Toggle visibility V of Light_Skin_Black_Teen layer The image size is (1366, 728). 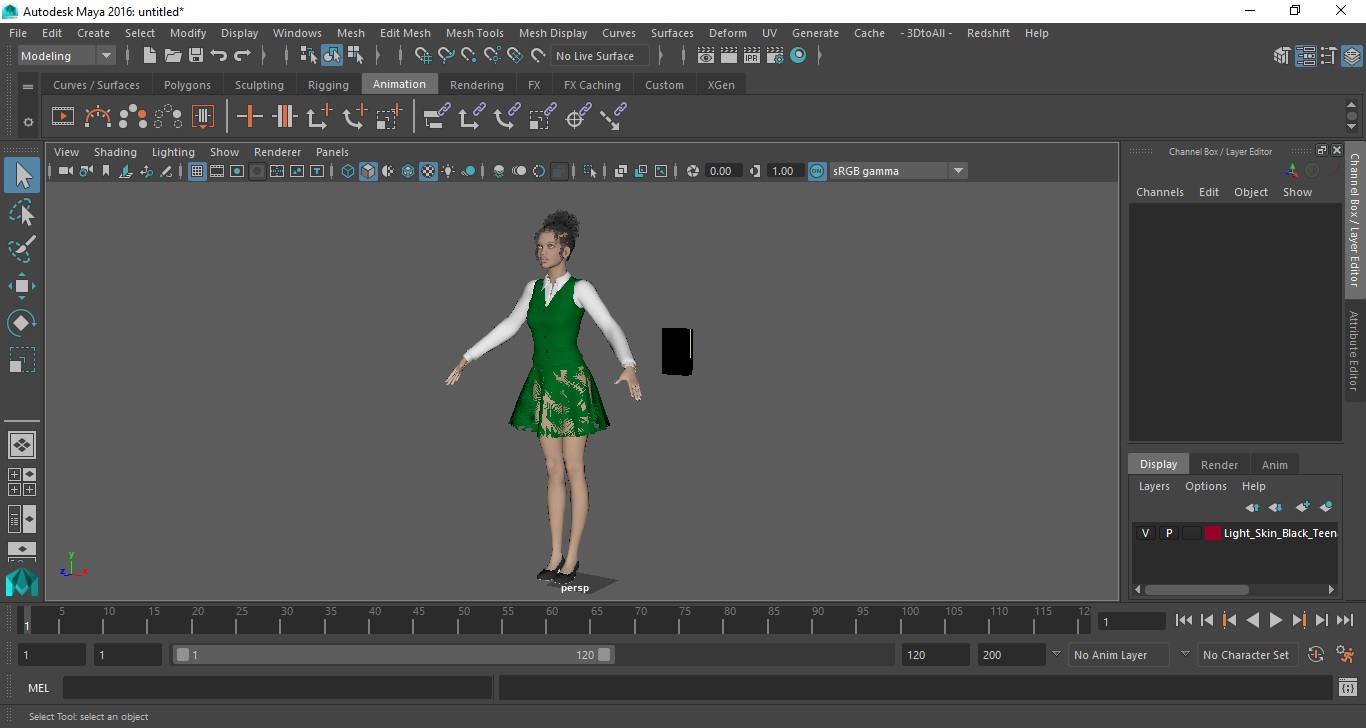coord(1145,533)
